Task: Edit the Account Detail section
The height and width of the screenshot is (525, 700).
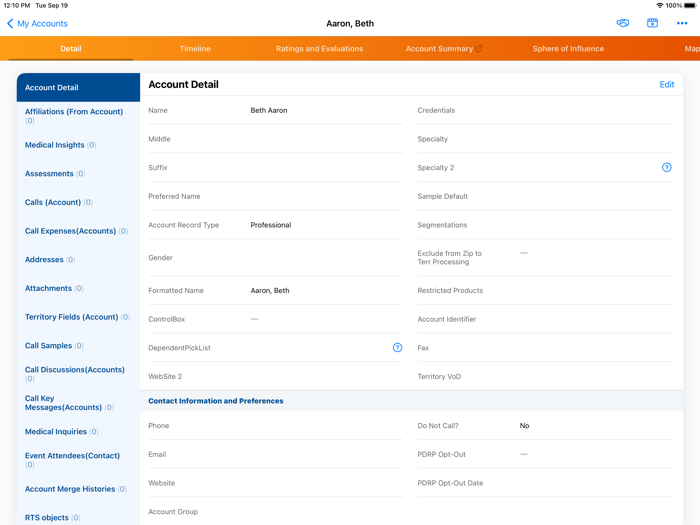Action: pos(667,84)
